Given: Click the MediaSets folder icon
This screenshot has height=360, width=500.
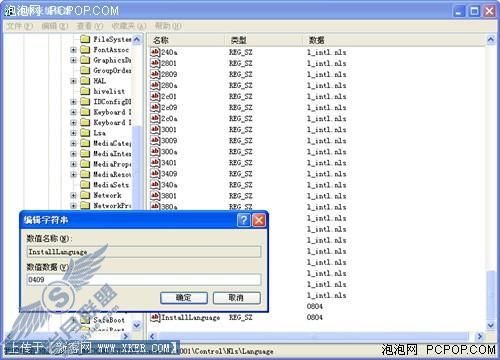Looking at the screenshot, I should click(x=85, y=185).
